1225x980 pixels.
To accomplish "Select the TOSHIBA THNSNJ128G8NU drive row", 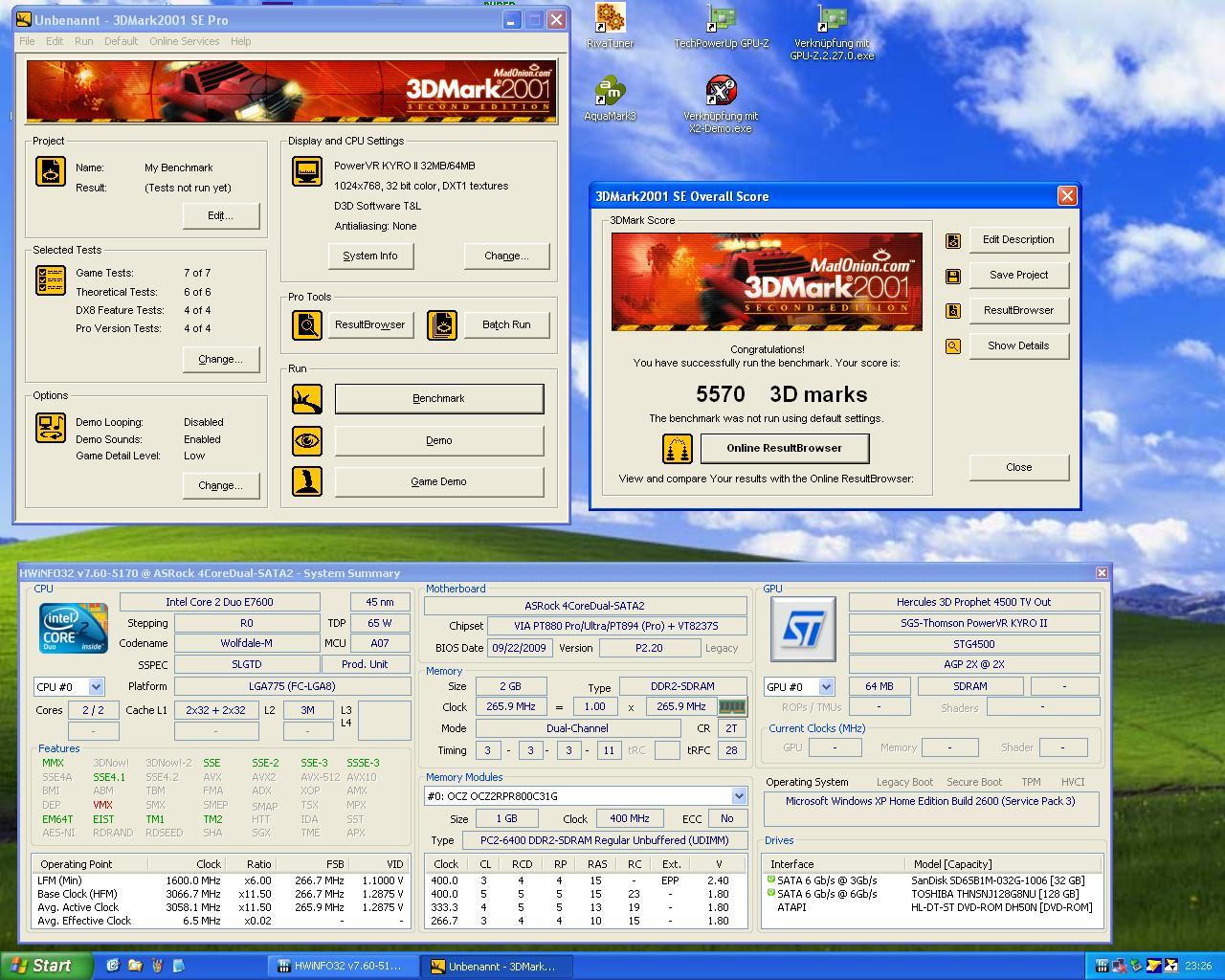I will click(x=932, y=894).
